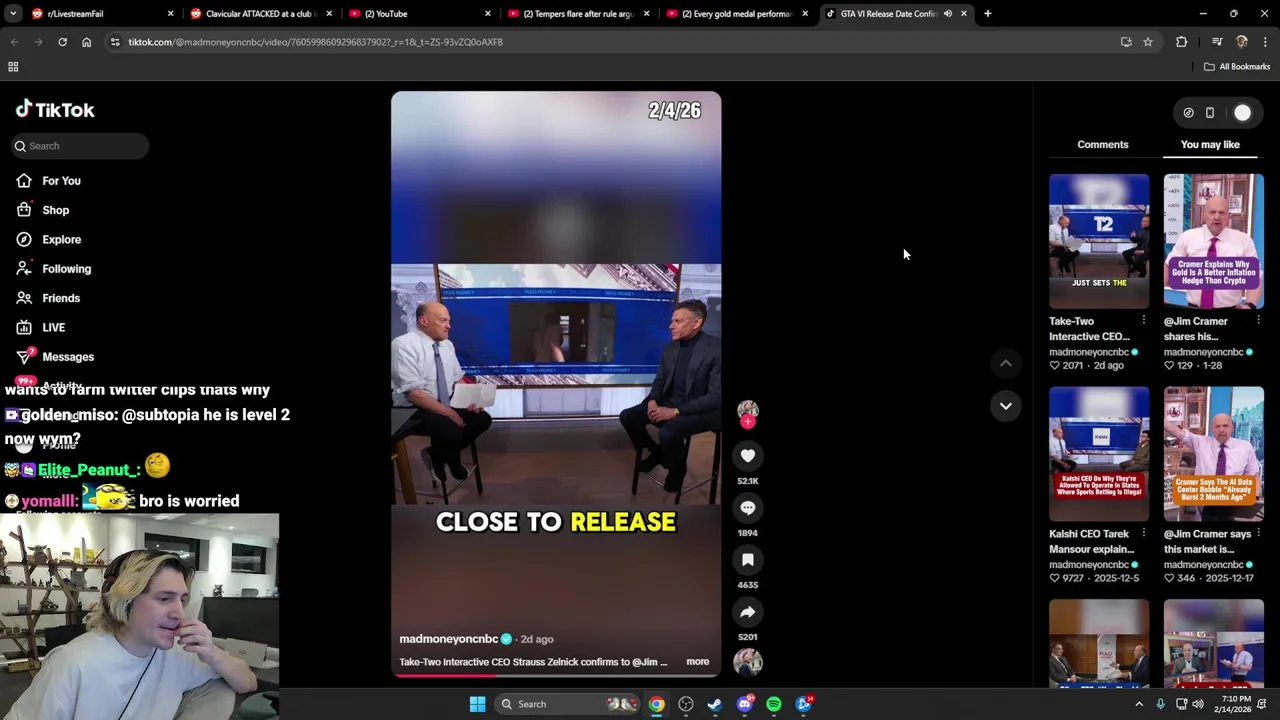Switch to the Clavicular ATTACKED tab
The width and height of the screenshot is (1280, 720).
(260, 14)
